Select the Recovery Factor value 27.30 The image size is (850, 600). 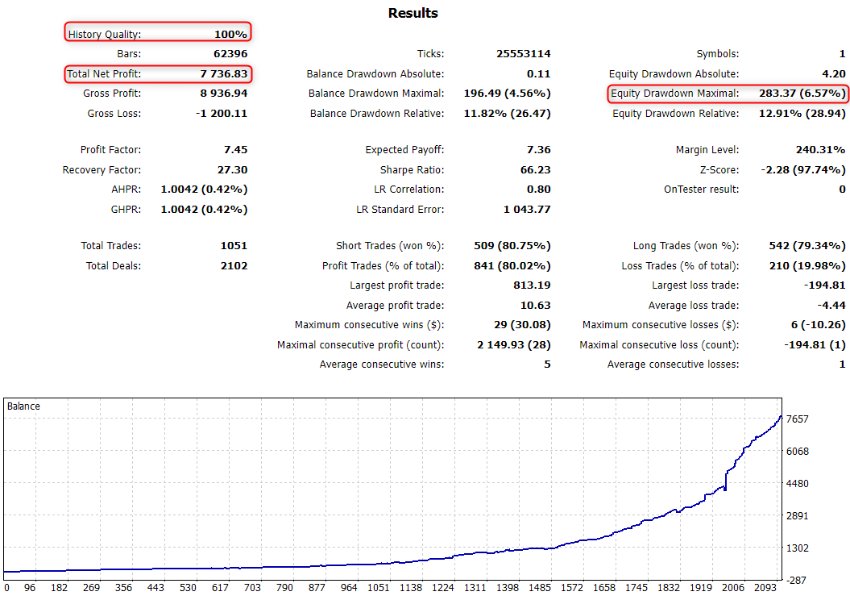(229, 169)
